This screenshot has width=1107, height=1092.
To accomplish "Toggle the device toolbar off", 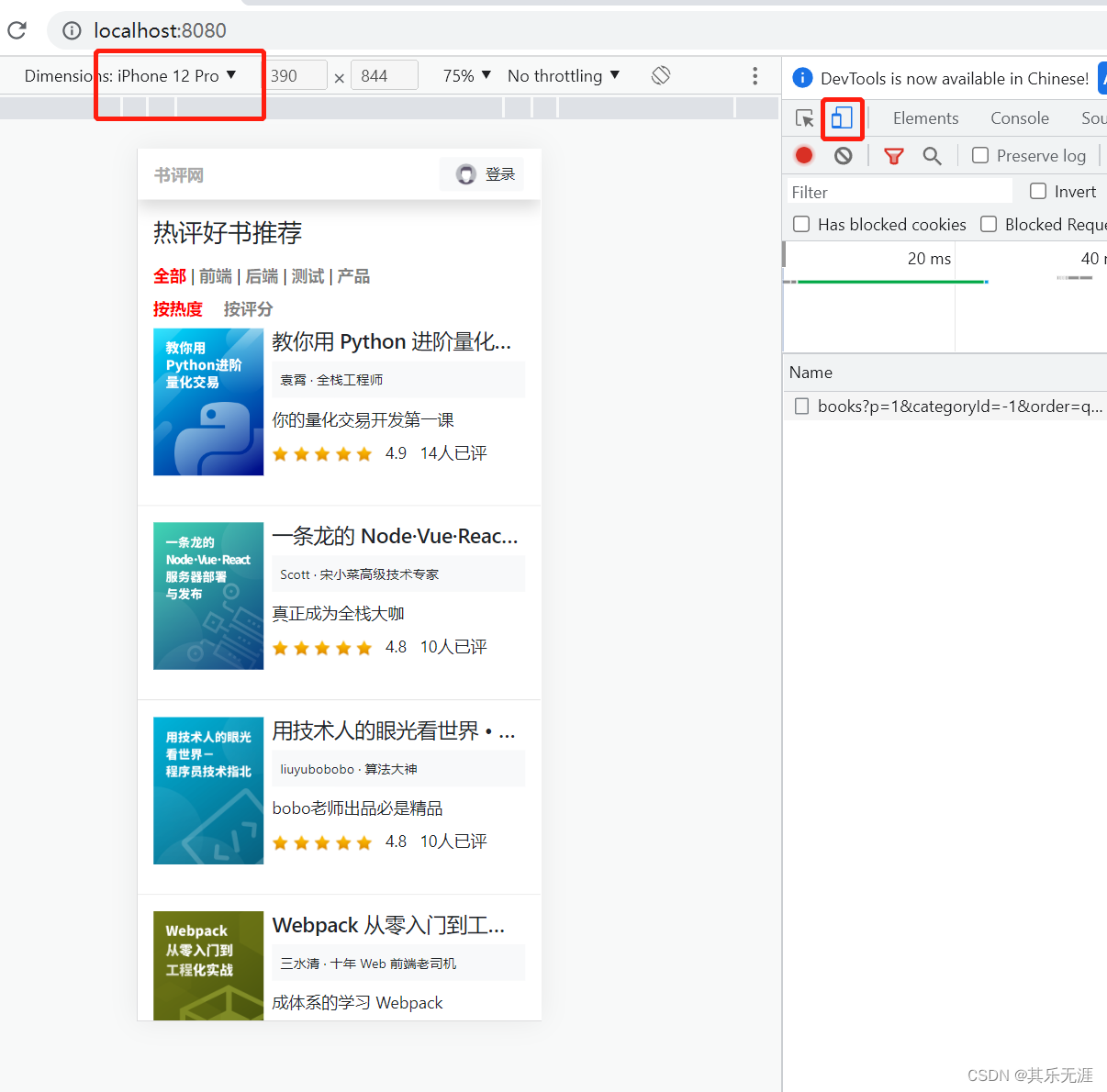I will 843,118.
